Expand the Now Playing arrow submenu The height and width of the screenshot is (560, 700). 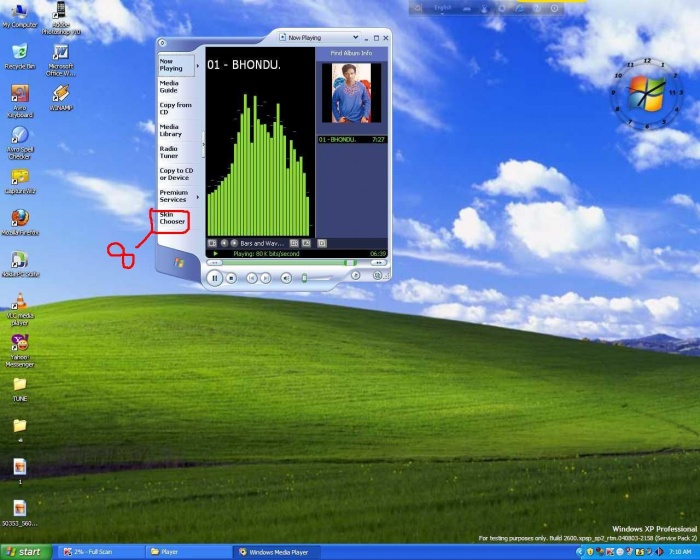pos(198,66)
